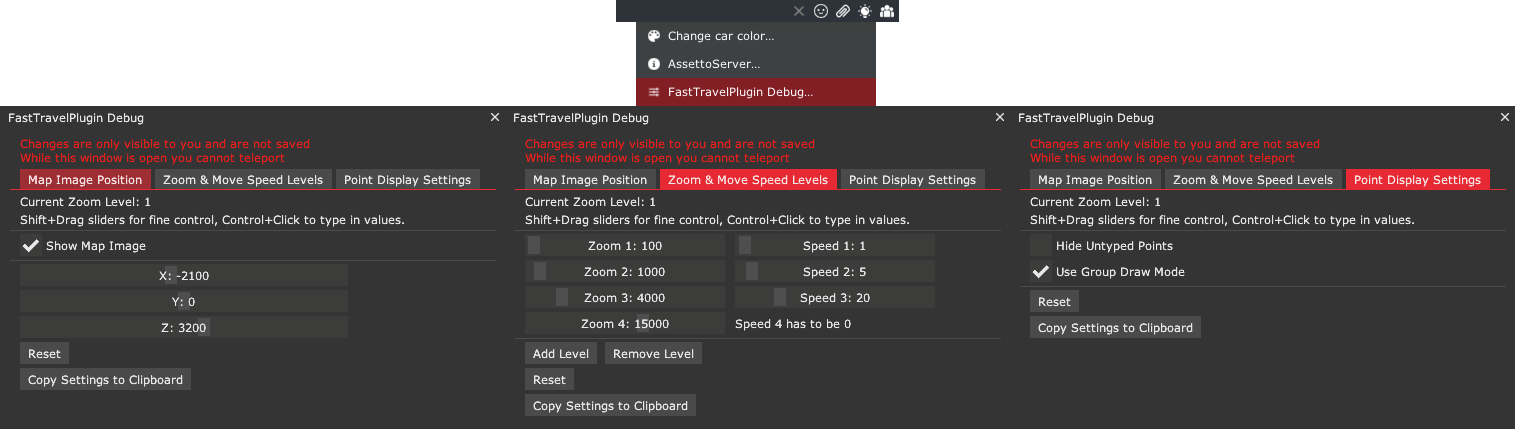The height and width of the screenshot is (429, 1515).
Task: Disable the Use Group Draw Mode checkbox
Action: pos(1041,272)
